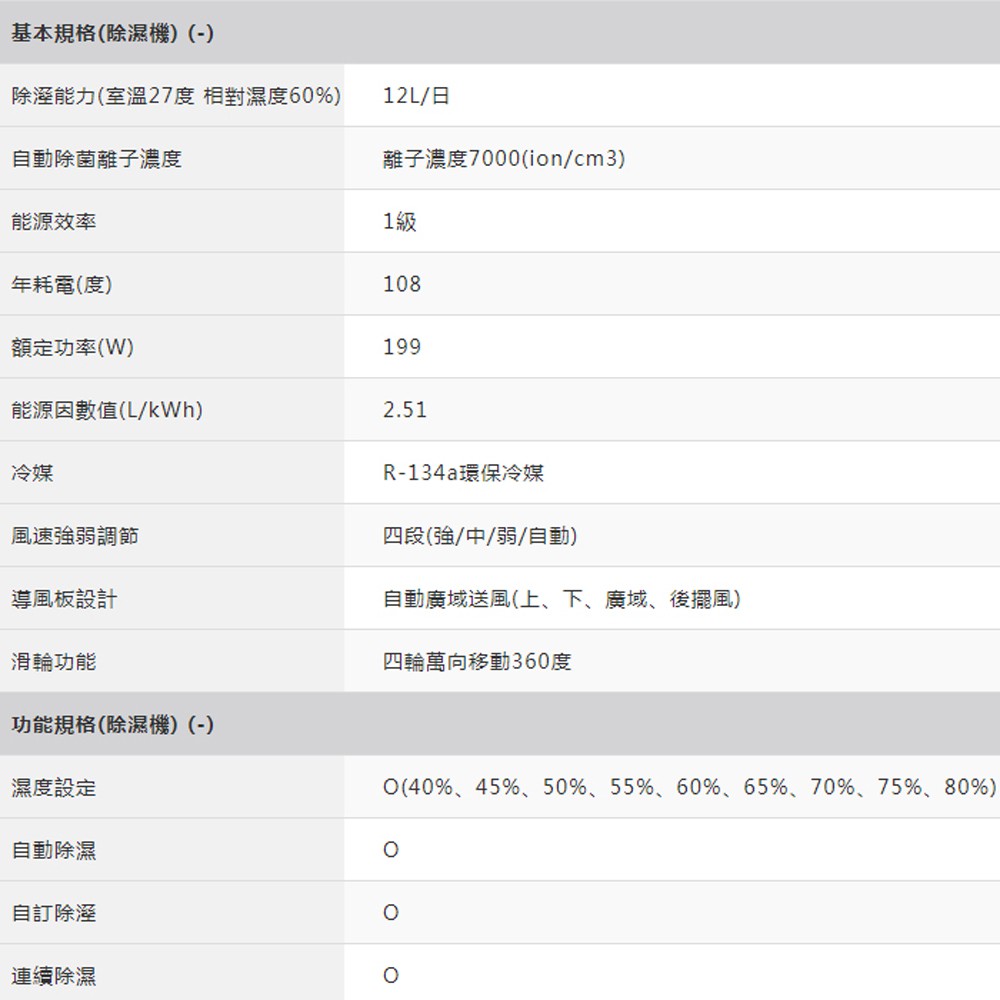Click the 除溼能力 row label

point(175,96)
